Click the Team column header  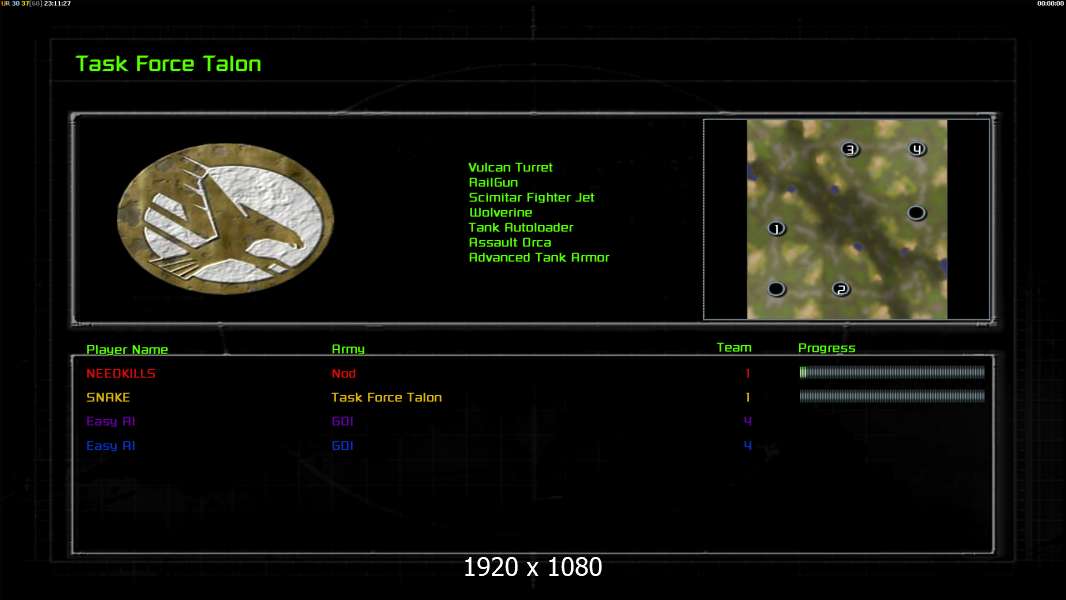[x=734, y=347]
